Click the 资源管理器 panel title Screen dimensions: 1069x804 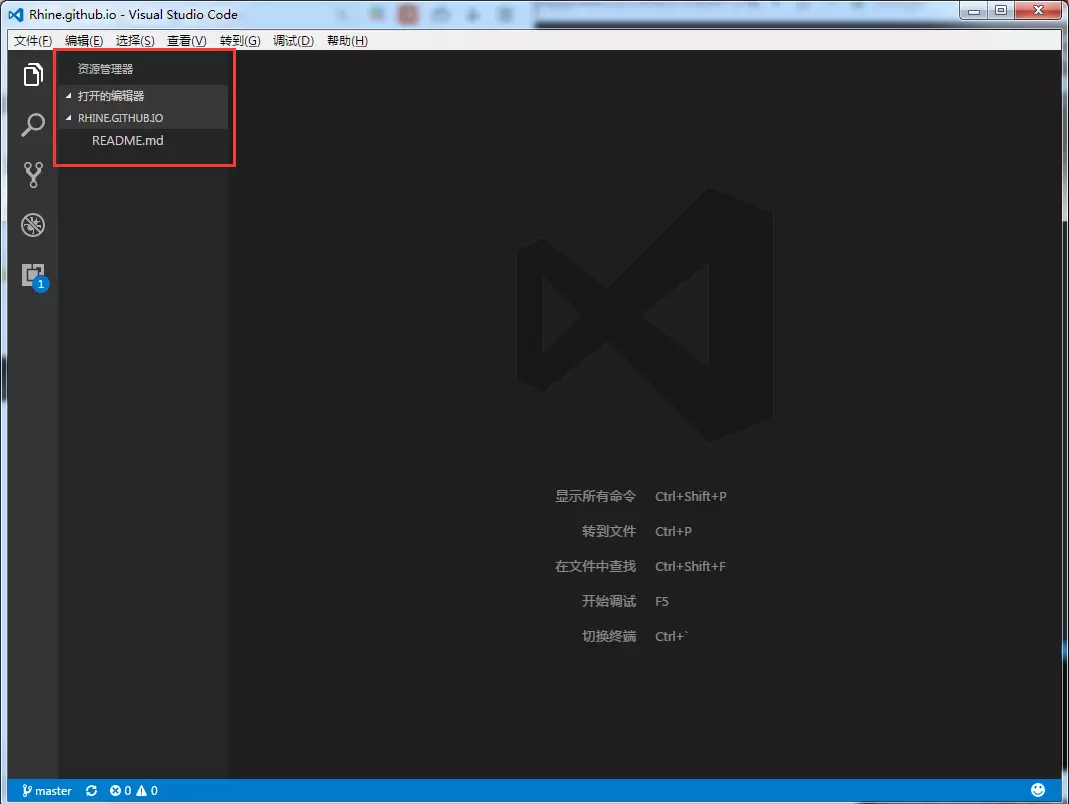[x=105, y=70]
